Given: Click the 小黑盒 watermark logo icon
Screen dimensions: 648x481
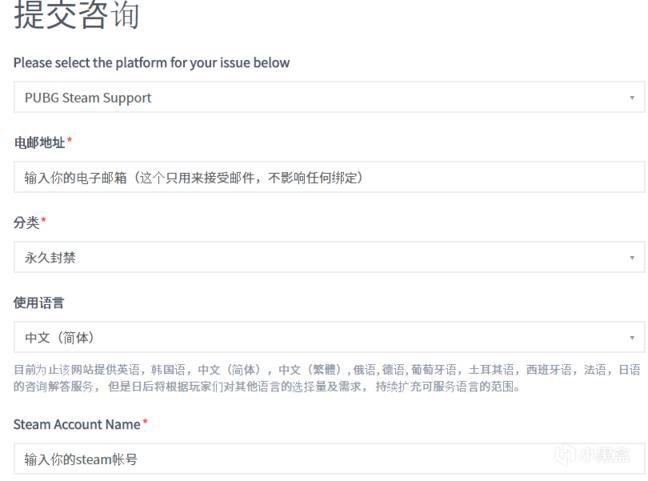Looking at the screenshot, I should [x=565, y=457].
